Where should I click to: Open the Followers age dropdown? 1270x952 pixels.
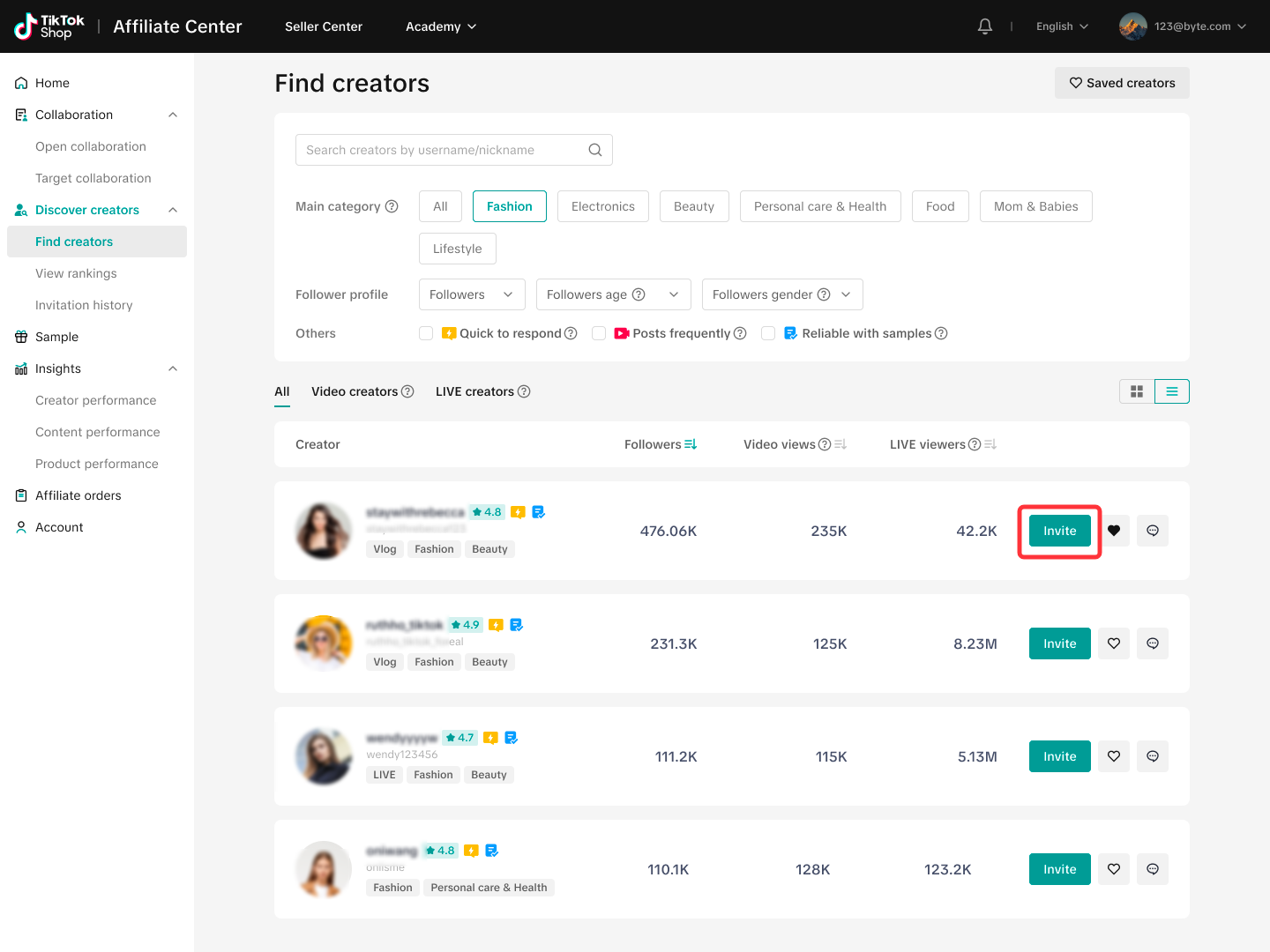point(613,294)
